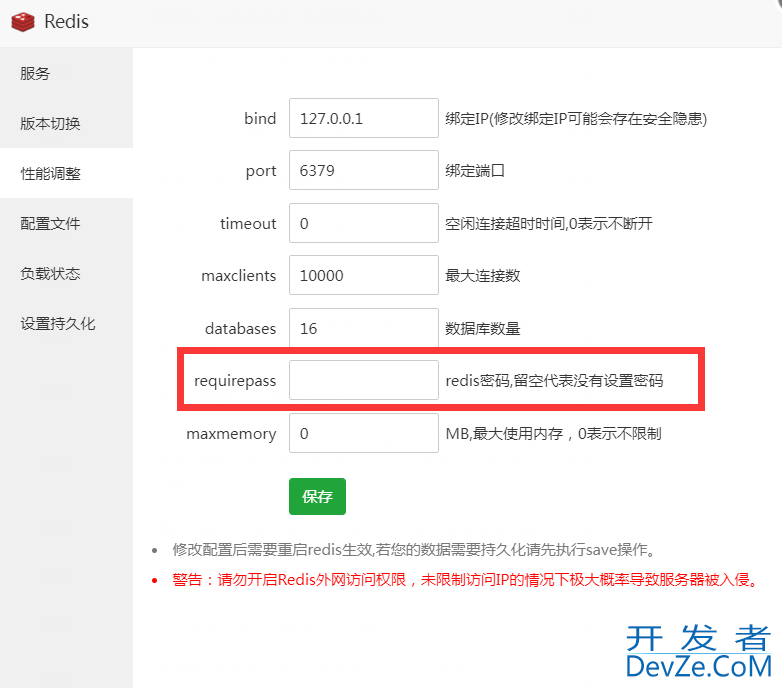Click into the port input field
The image size is (782, 688).
pos(363,171)
